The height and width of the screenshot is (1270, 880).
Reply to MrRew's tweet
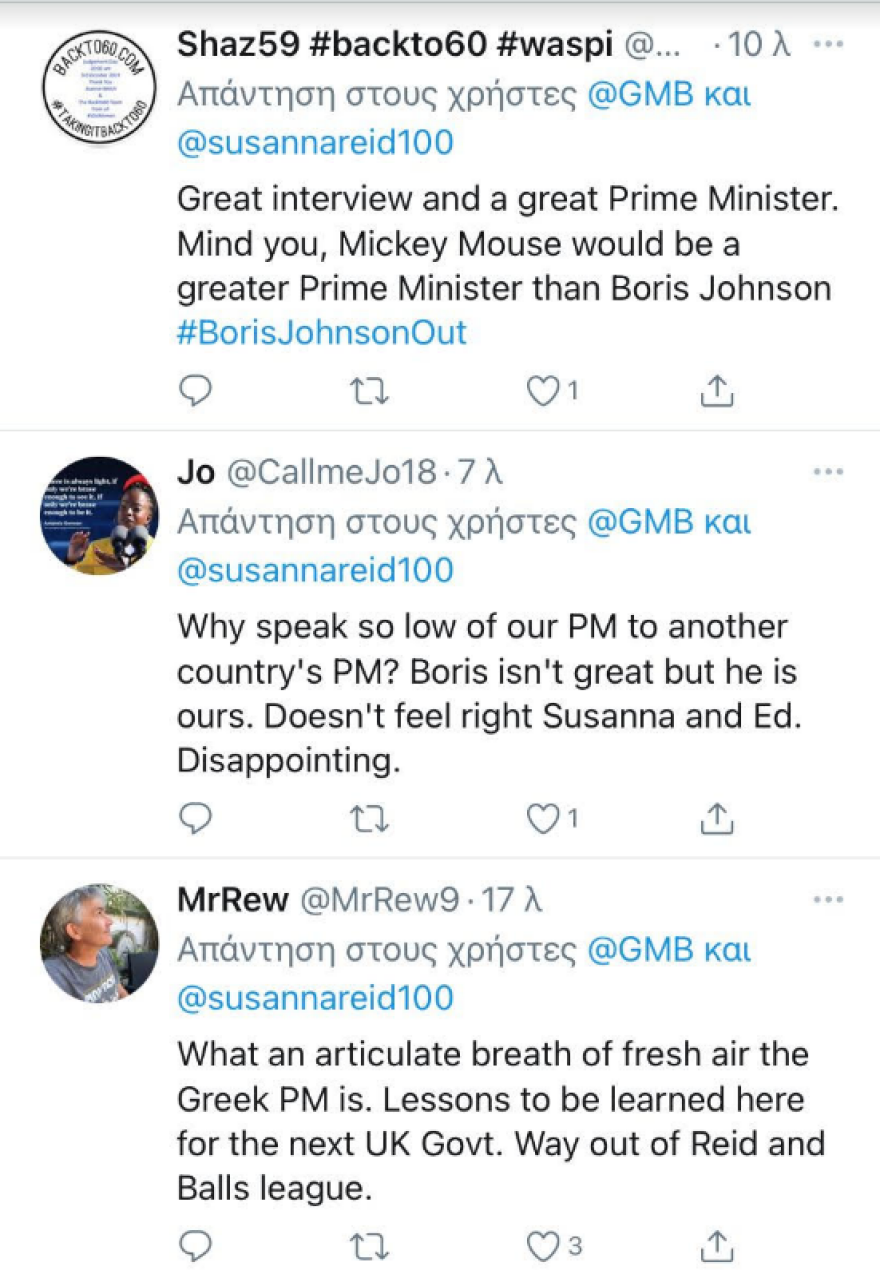coord(195,1245)
